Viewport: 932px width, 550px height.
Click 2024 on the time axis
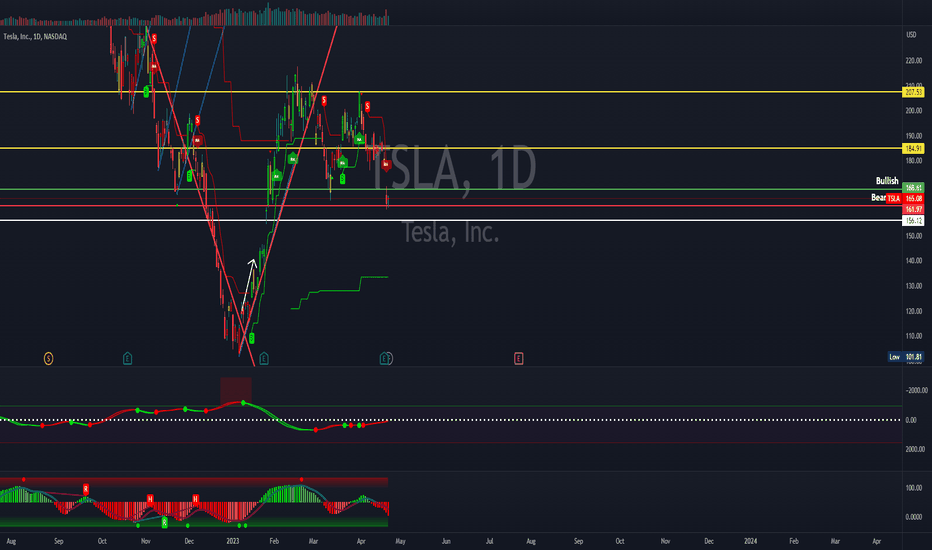(x=751, y=541)
